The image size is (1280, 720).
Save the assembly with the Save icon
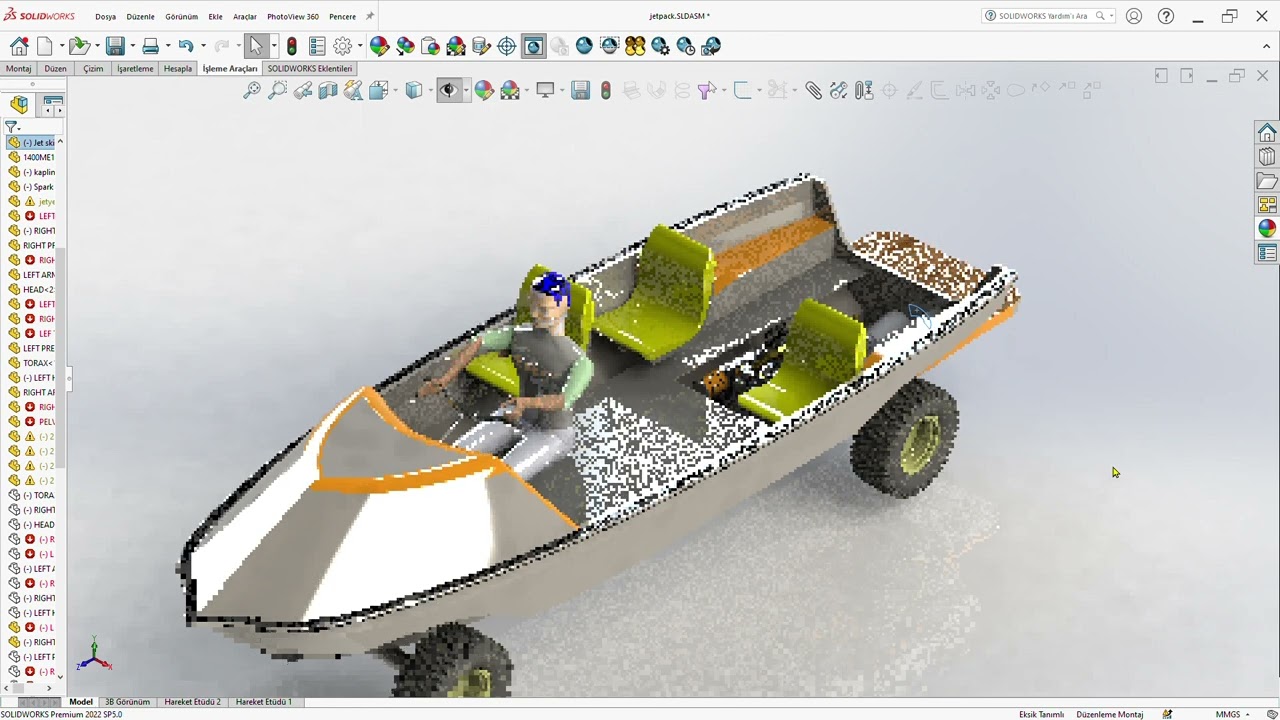[115, 46]
